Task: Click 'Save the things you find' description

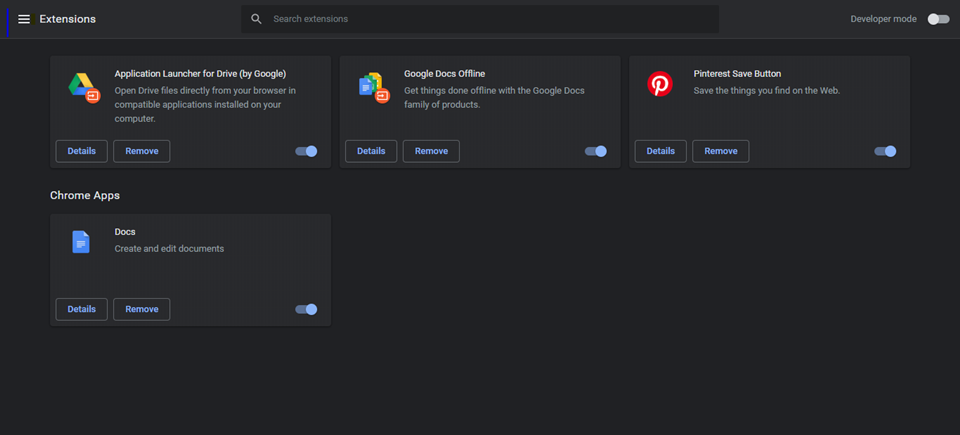Action: (767, 91)
